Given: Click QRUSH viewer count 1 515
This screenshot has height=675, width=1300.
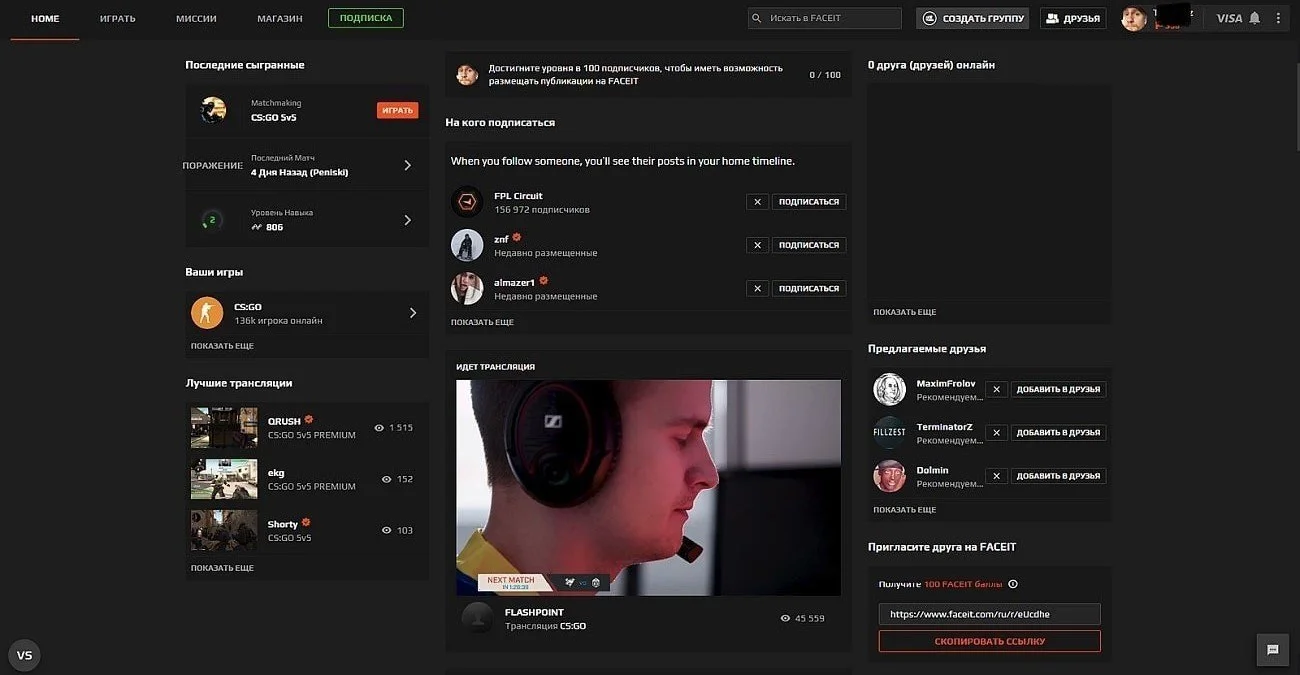Looking at the screenshot, I should click(x=393, y=428).
